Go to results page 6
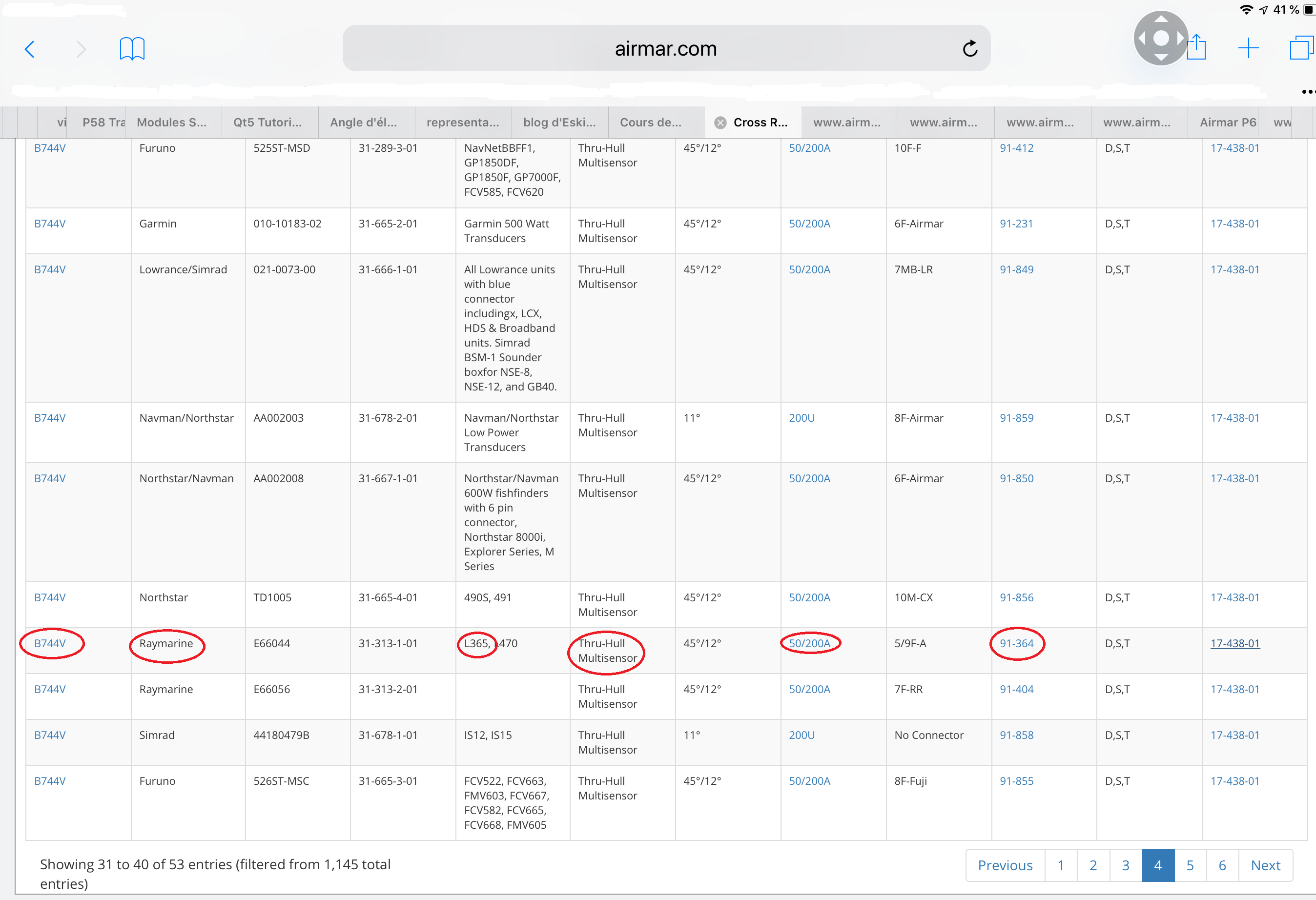The width and height of the screenshot is (1316, 900). tap(1222, 865)
